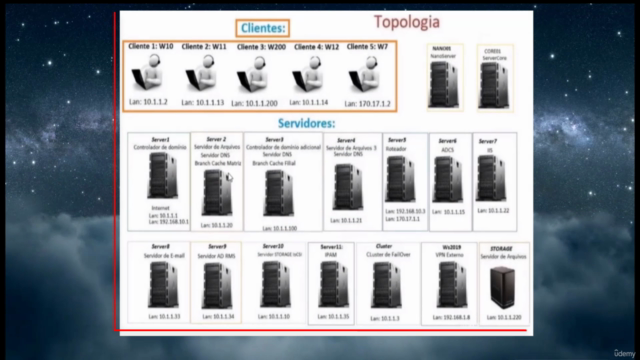Click the VPN Externo label
The height and width of the screenshot is (360, 640).
click(449, 255)
